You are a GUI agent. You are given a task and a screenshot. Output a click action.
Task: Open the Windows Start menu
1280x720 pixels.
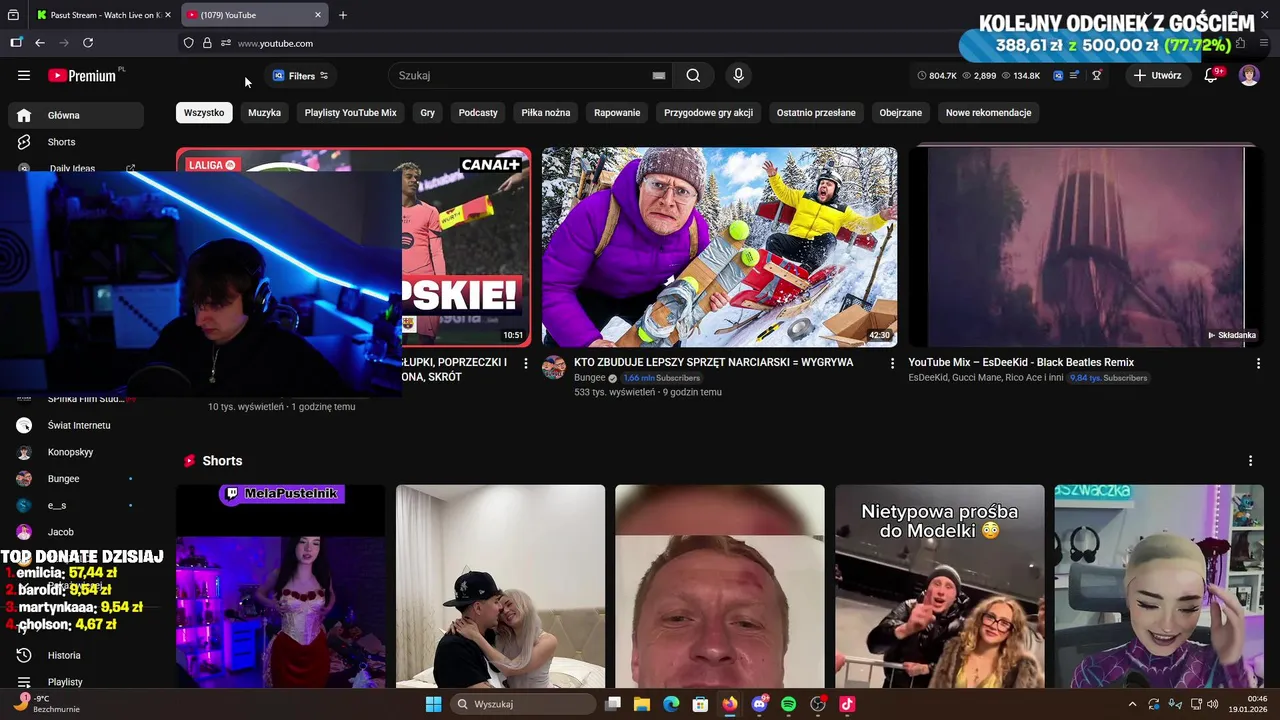click(x=433, y=704)
